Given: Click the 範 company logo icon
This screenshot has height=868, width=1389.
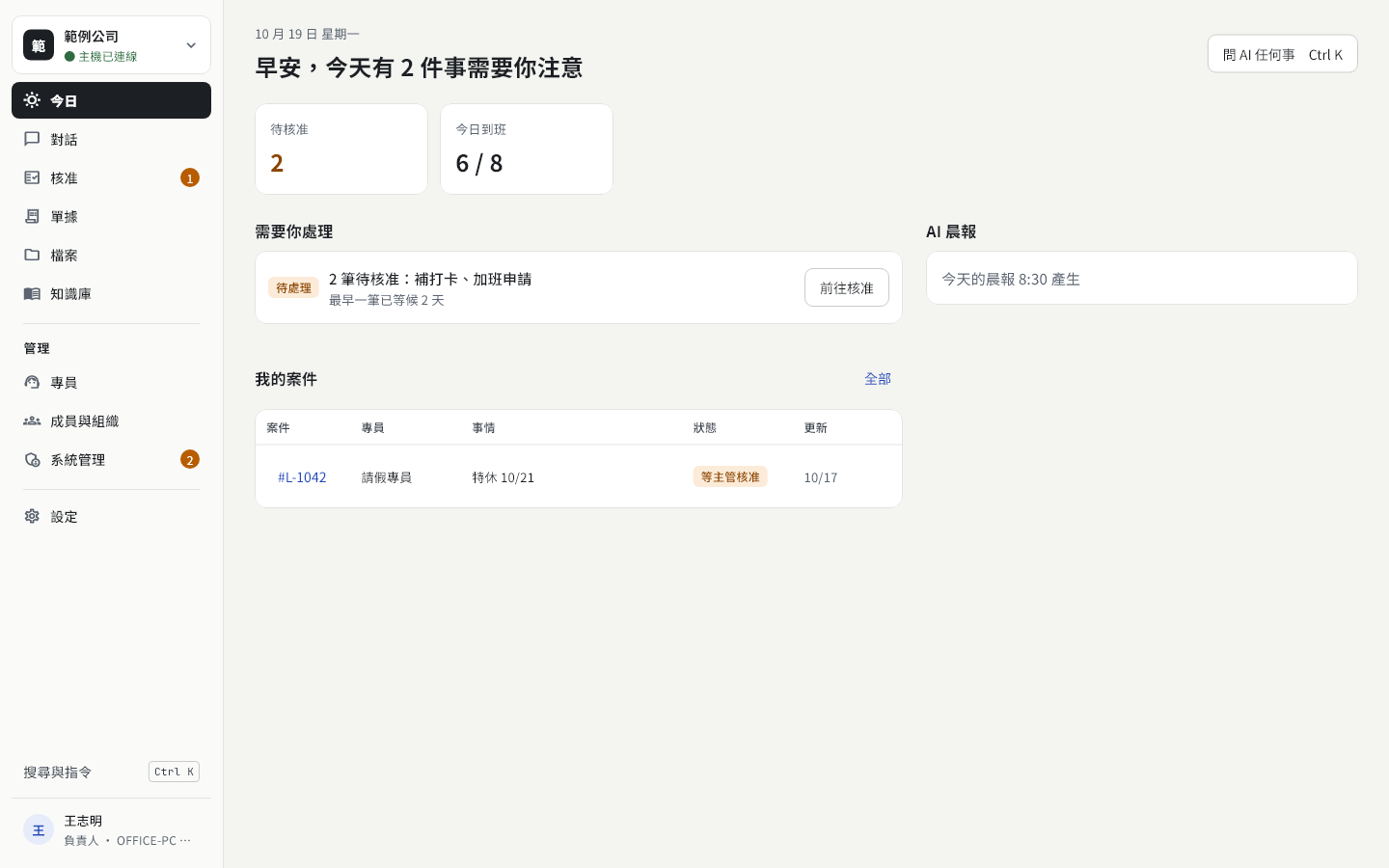Looking at the screenshot, I should coord(39,45).
